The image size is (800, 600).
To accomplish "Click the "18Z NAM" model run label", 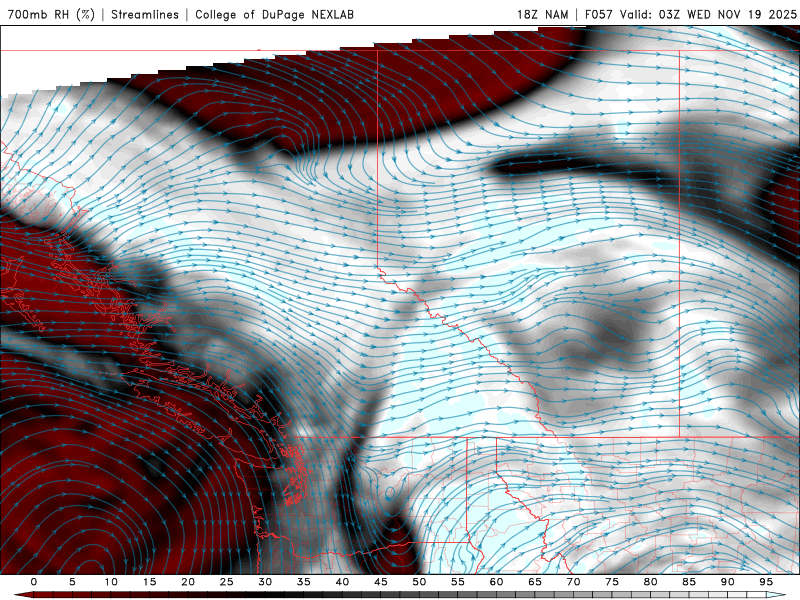I will pos(542,14).
